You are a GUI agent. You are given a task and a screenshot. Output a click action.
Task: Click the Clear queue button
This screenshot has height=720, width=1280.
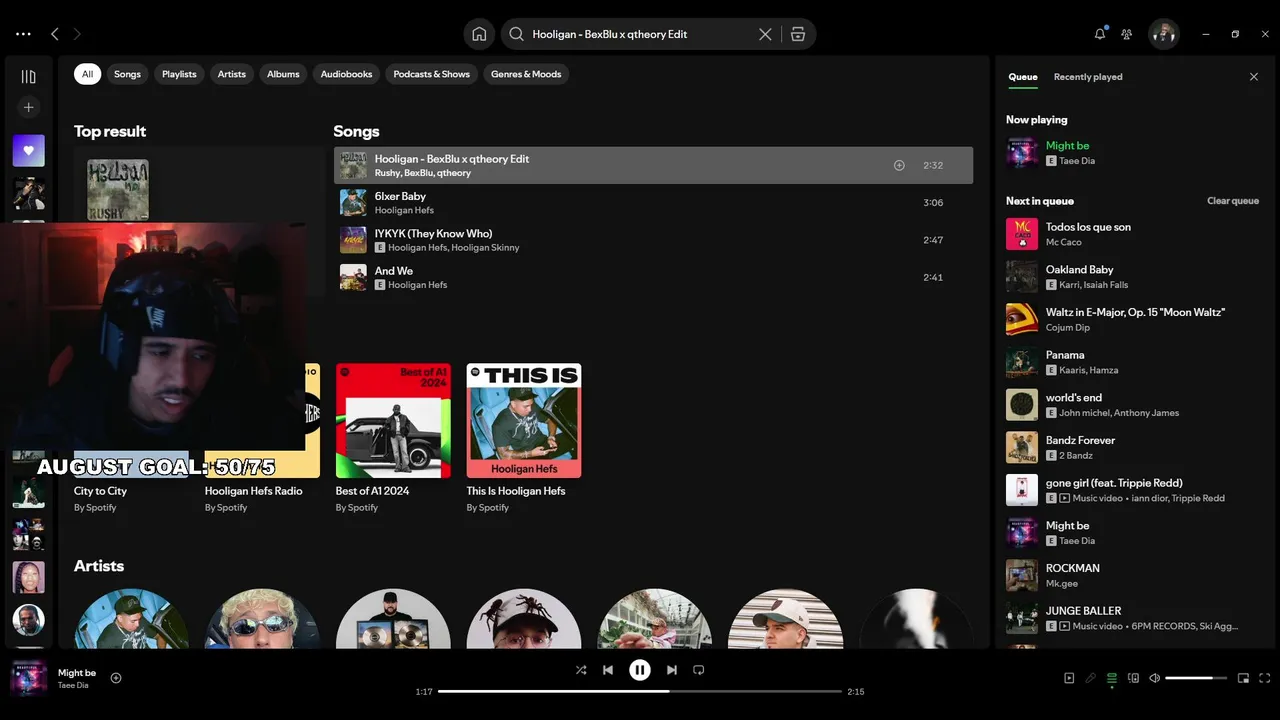[1233, 201]
